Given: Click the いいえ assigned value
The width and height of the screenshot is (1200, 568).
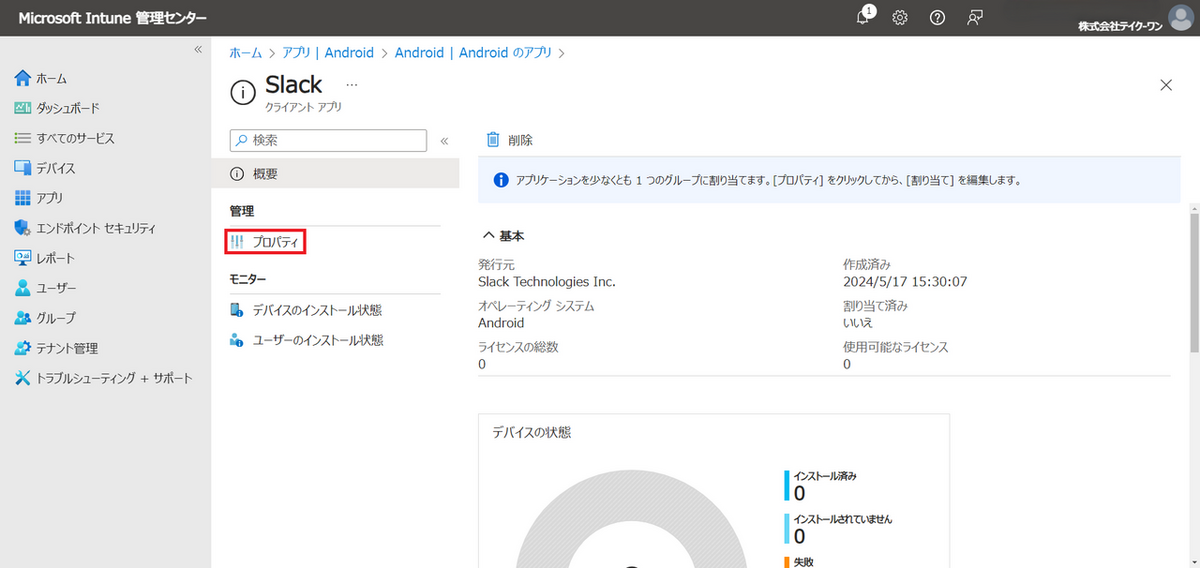Looking at the screenshot, I should 858,323.
